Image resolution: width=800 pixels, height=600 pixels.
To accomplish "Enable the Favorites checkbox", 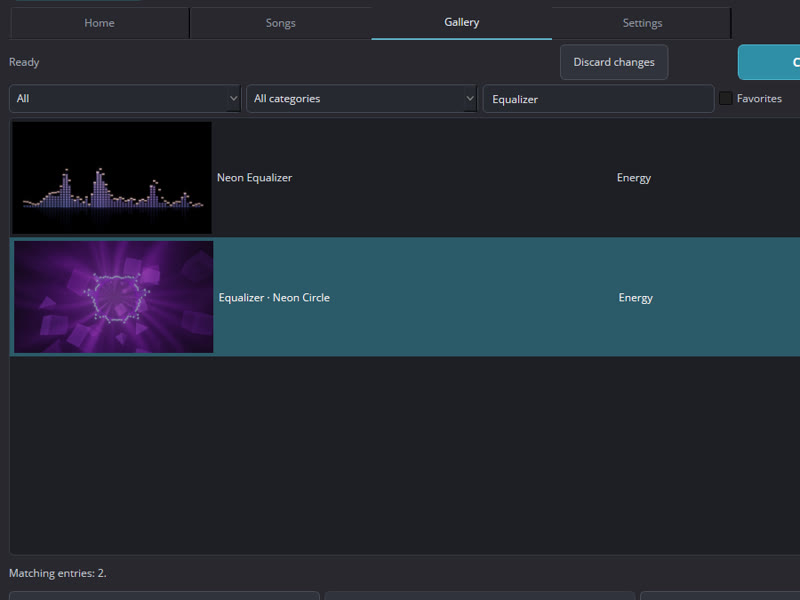I will point(725,98).
